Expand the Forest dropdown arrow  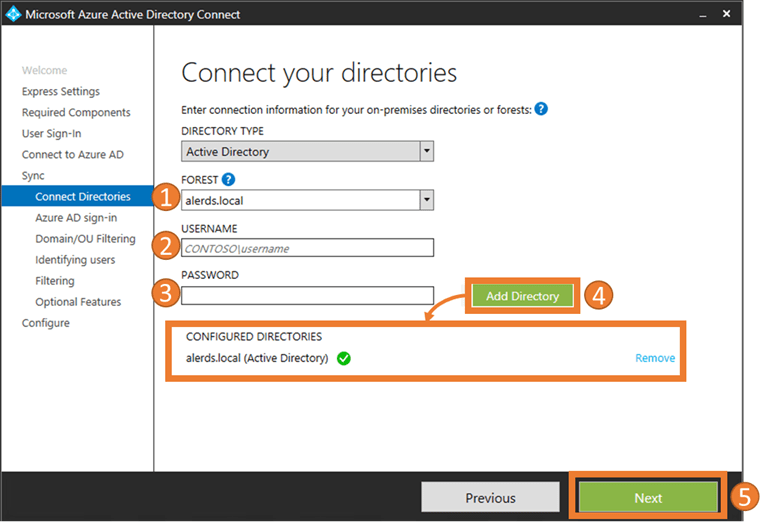[427, 200]
